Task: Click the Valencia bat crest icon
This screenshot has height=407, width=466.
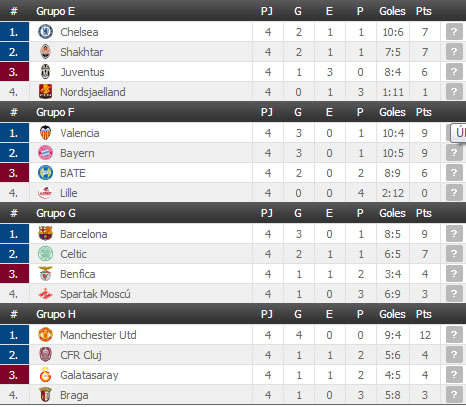Action: point(45,133)
